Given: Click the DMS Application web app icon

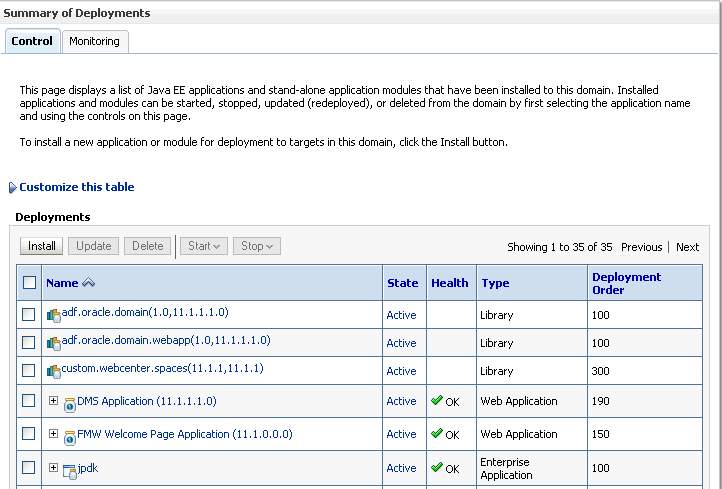Looking at the screenshot, I should tap(70, 404).
